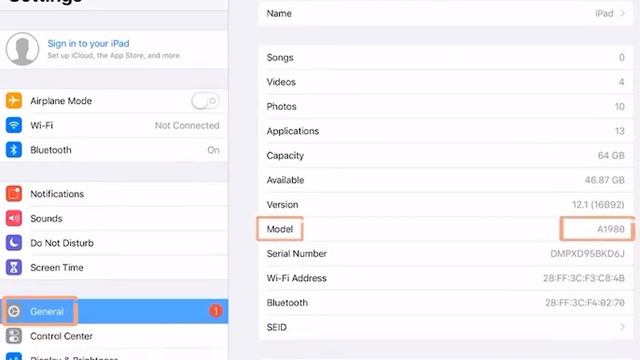Screen dimensions: 640x360
Task: Tap the Sounds speaker icon
Action: 14,218
